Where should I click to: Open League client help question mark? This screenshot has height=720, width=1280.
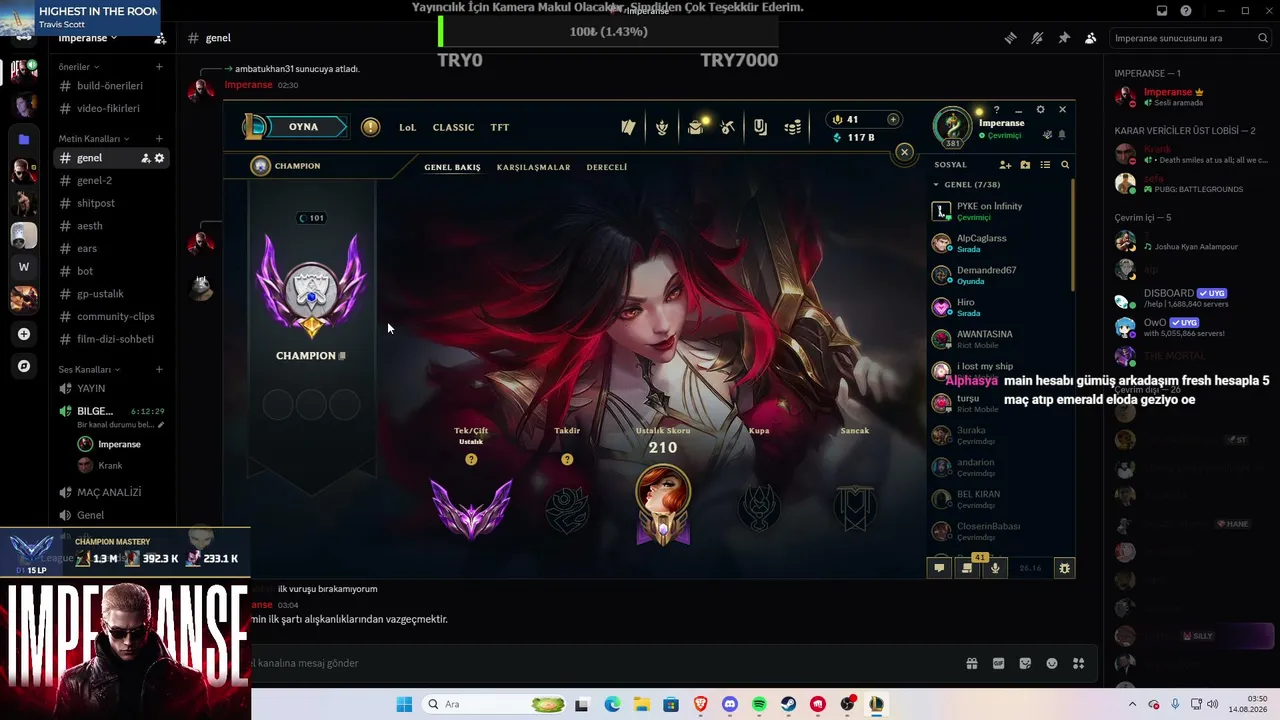(x=996, y=109)
